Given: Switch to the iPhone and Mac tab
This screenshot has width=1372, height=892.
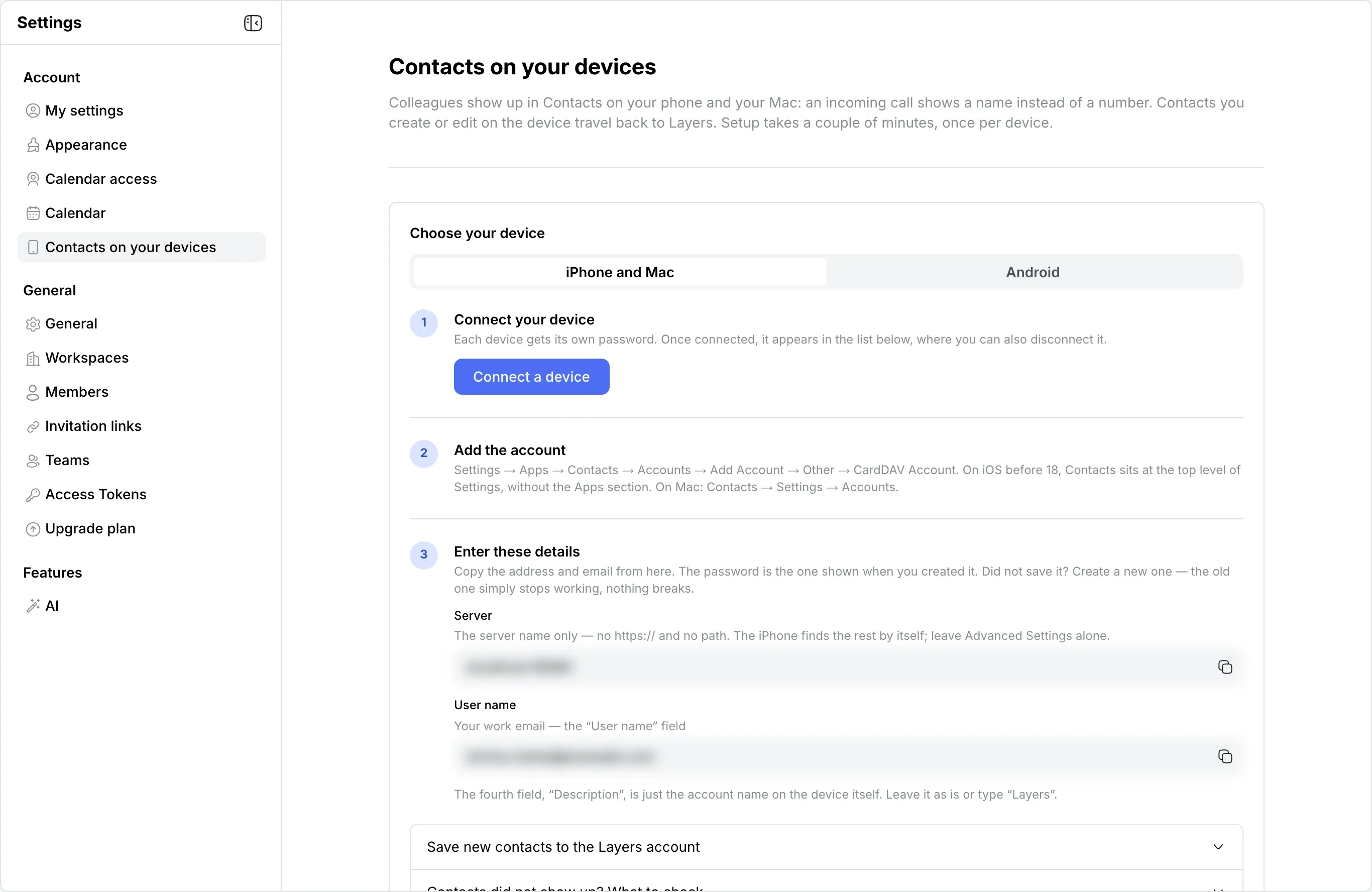Looking at the screenshot, I should coord(620,272).
